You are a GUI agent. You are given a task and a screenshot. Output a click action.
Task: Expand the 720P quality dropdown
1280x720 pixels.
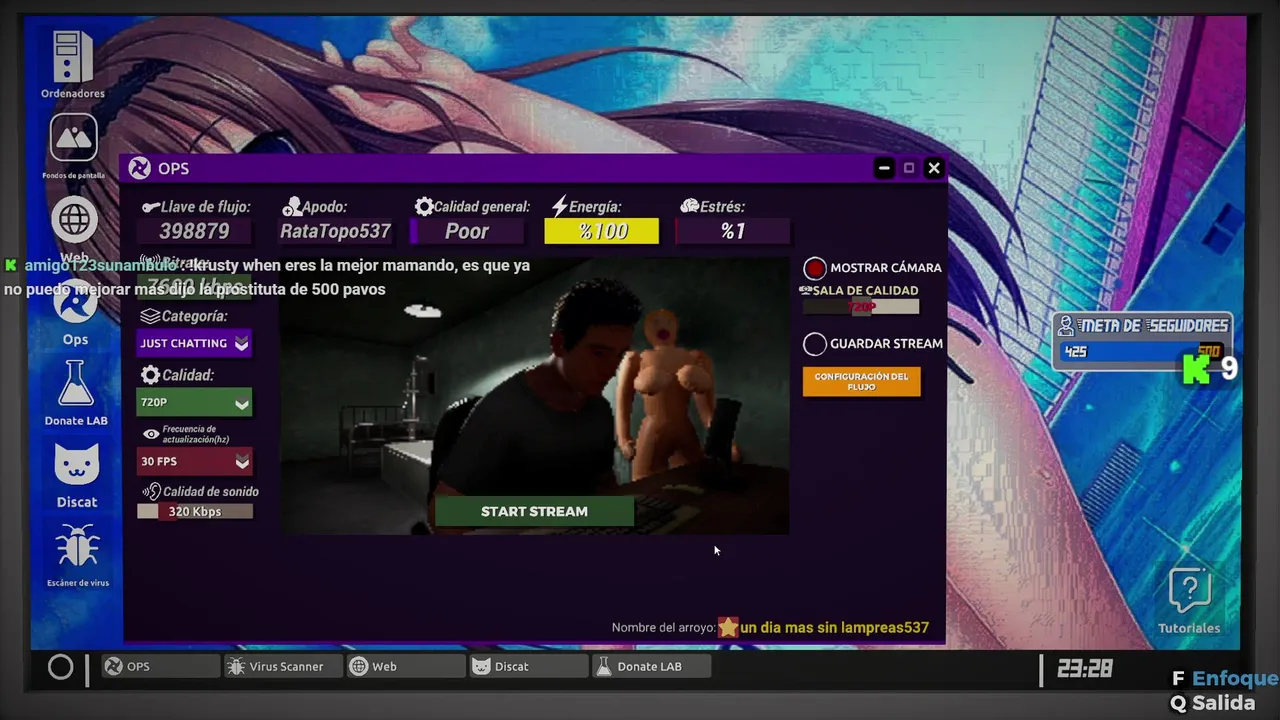(x=194, y=402)
